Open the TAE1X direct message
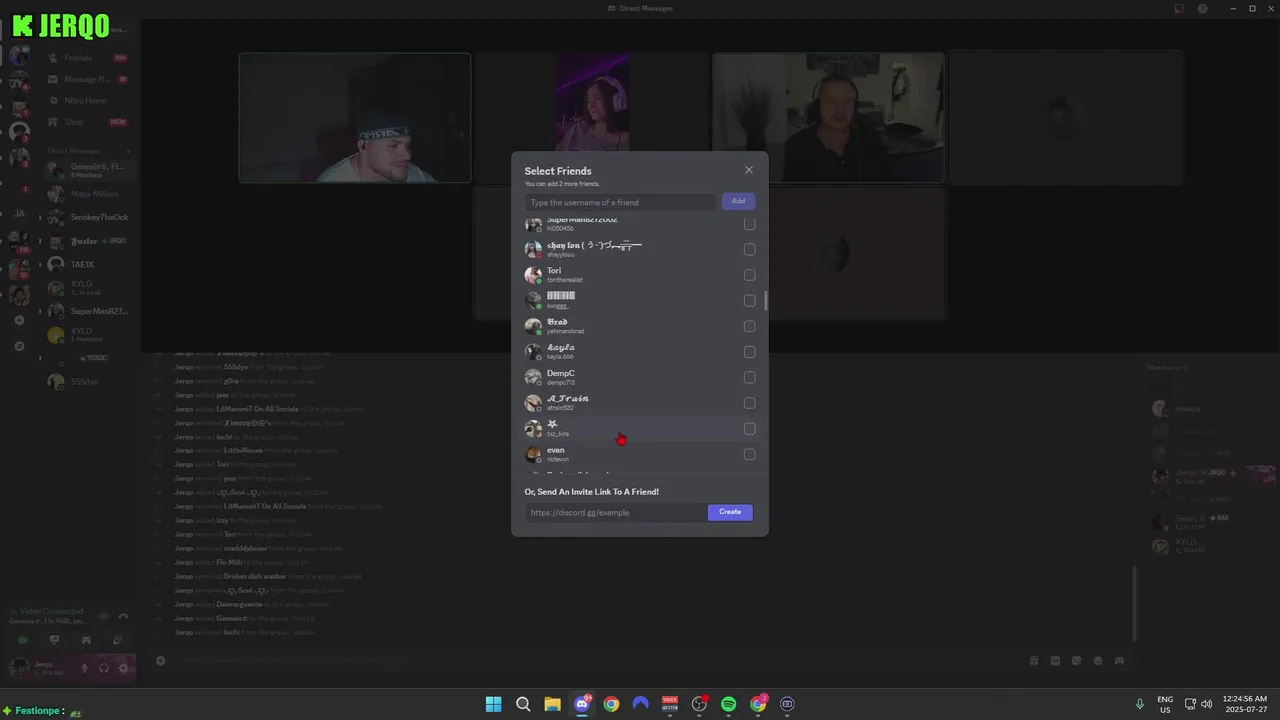 tap(88, 264)
